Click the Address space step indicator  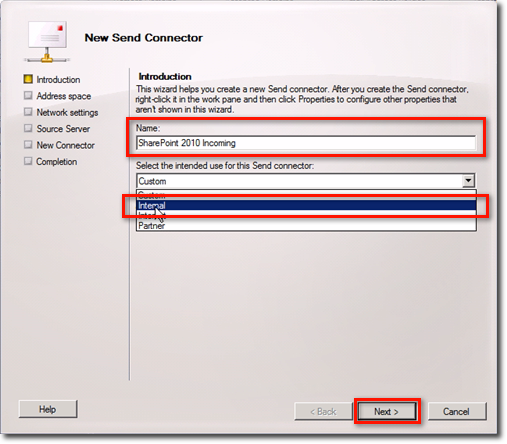point(28,96)
